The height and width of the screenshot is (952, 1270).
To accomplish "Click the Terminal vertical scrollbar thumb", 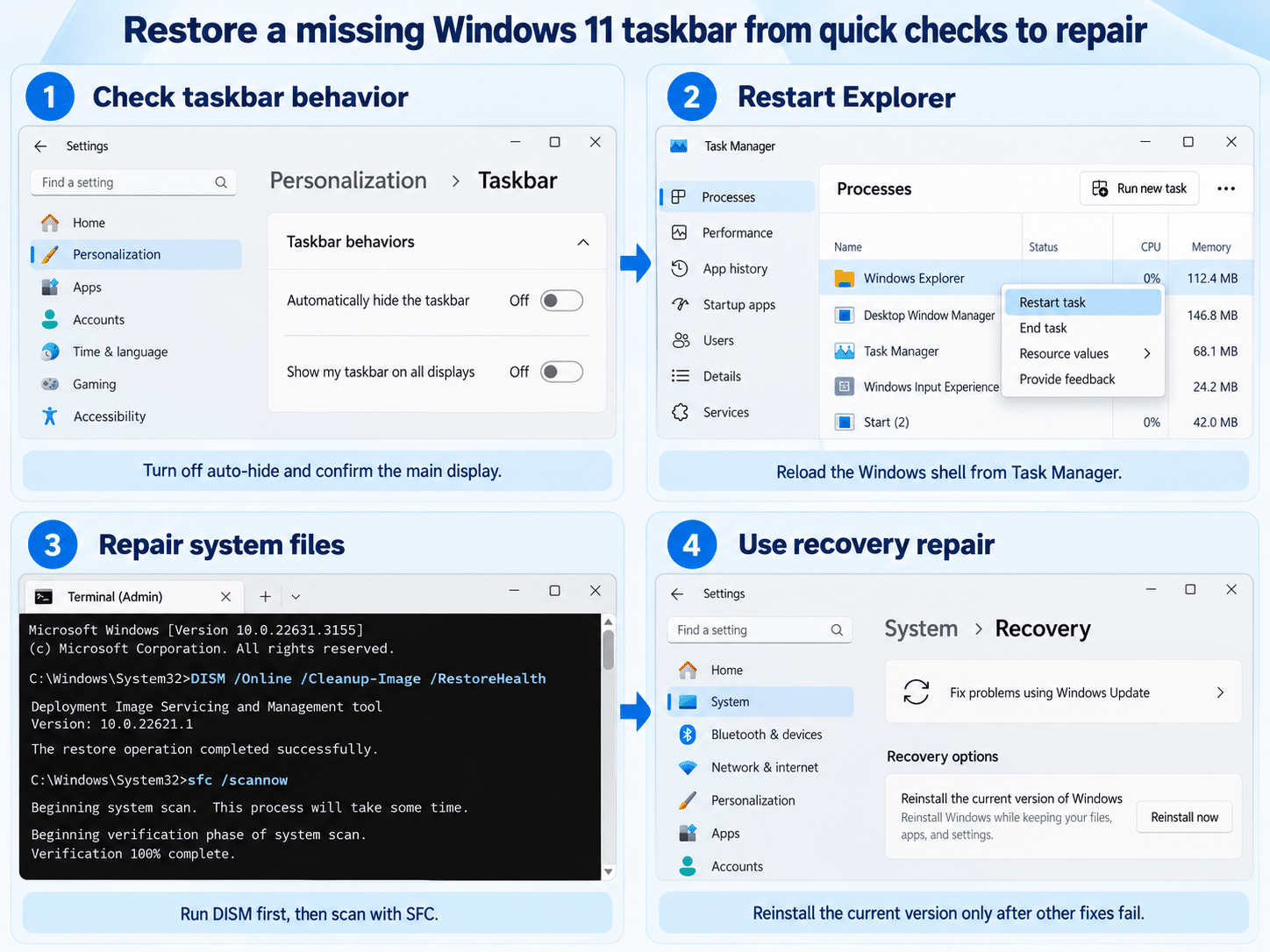I will (608, 650).
